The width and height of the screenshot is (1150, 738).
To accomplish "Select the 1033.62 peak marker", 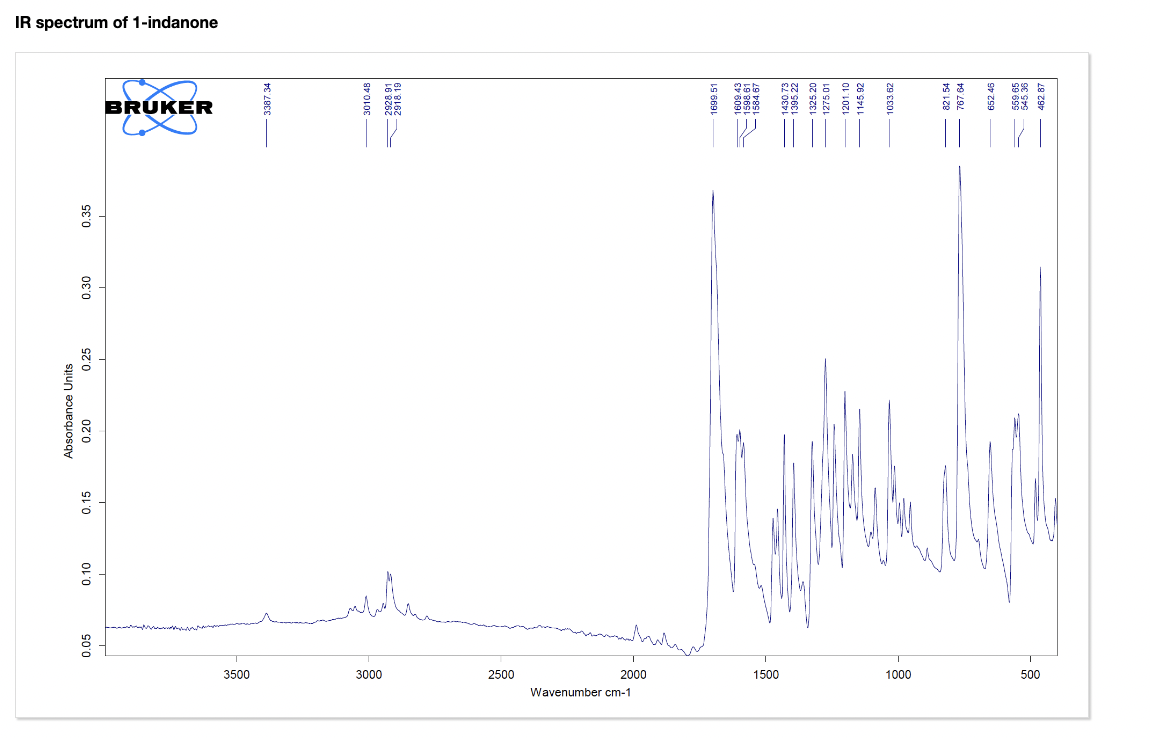I will click(x=889, y=98).
